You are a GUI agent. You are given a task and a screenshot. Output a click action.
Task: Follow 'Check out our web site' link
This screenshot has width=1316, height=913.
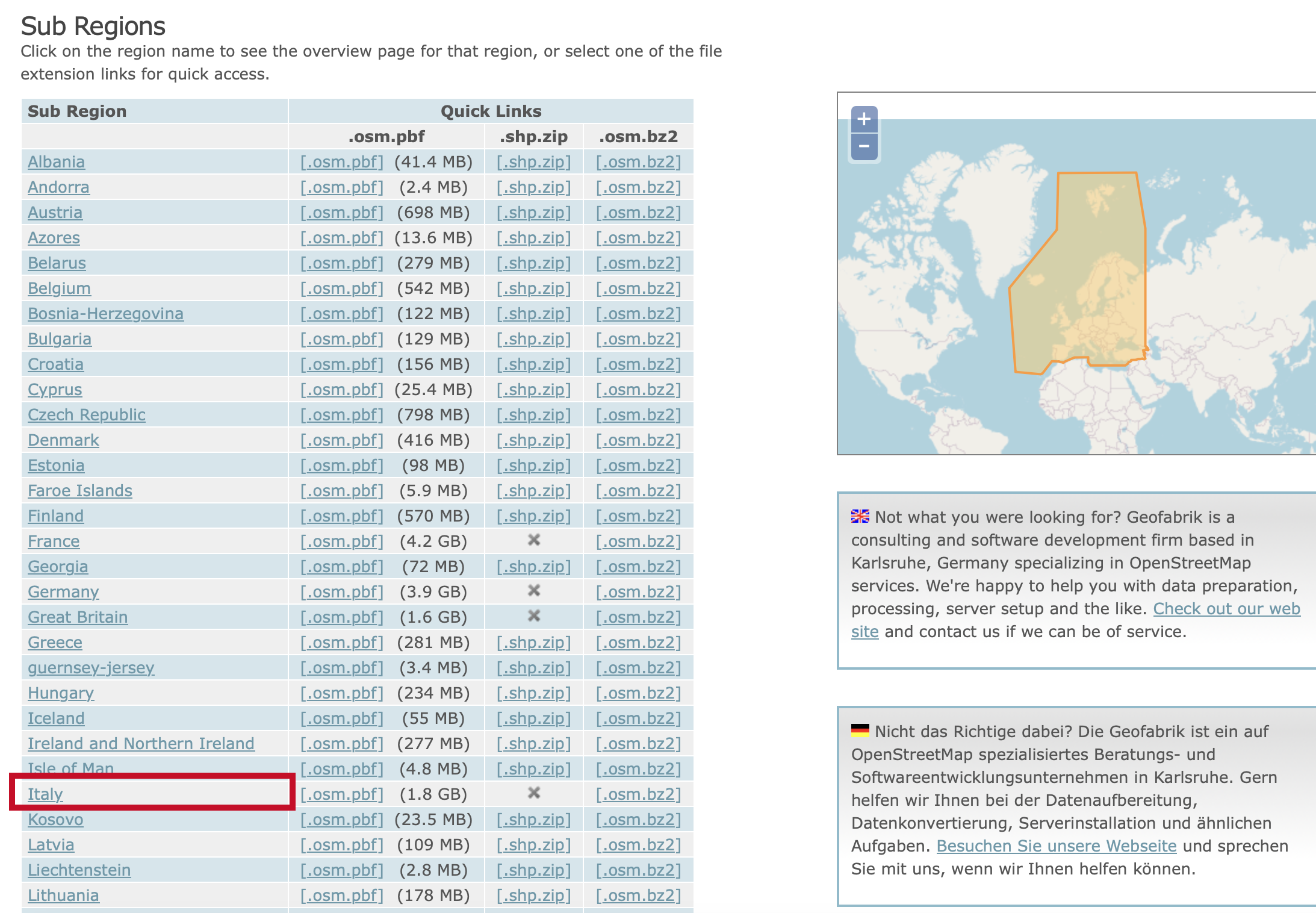[x=1226, y=609]
